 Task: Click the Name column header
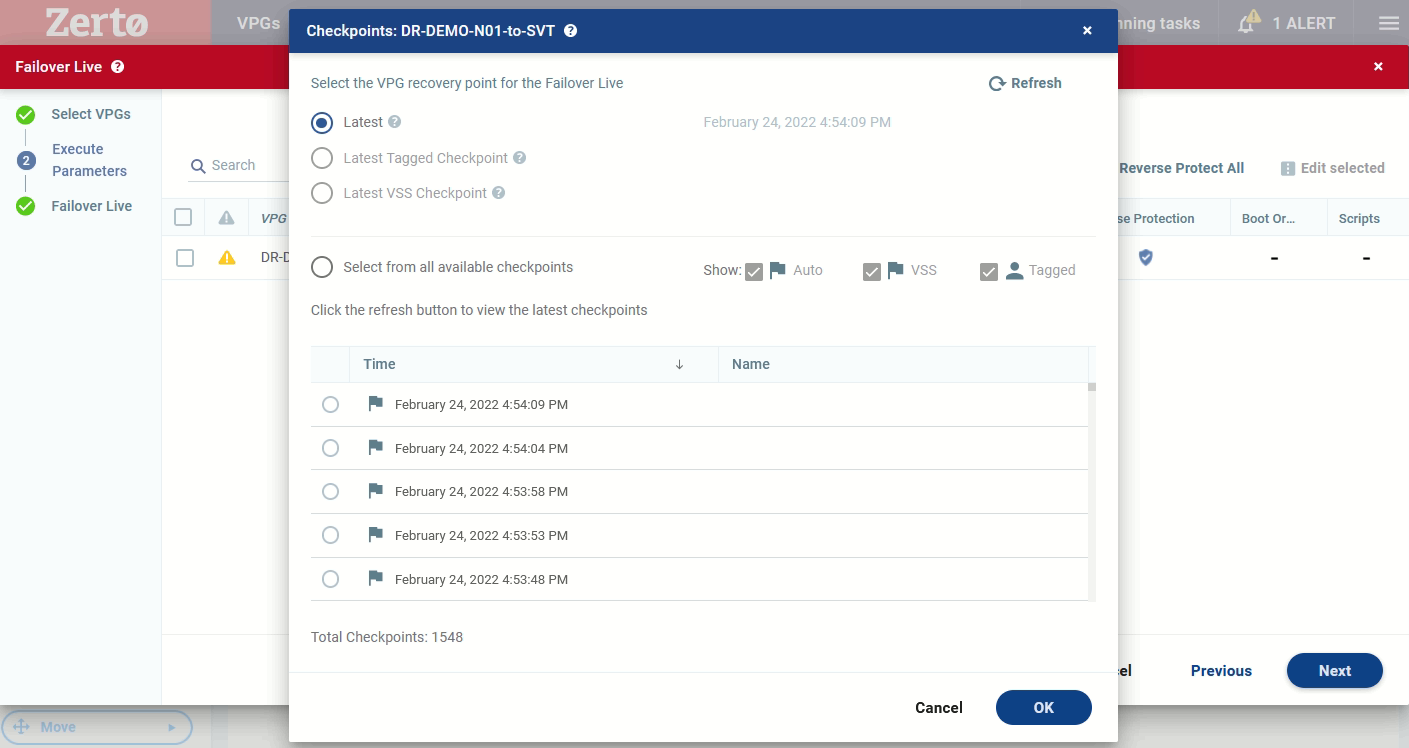click(x=903, y=364)
